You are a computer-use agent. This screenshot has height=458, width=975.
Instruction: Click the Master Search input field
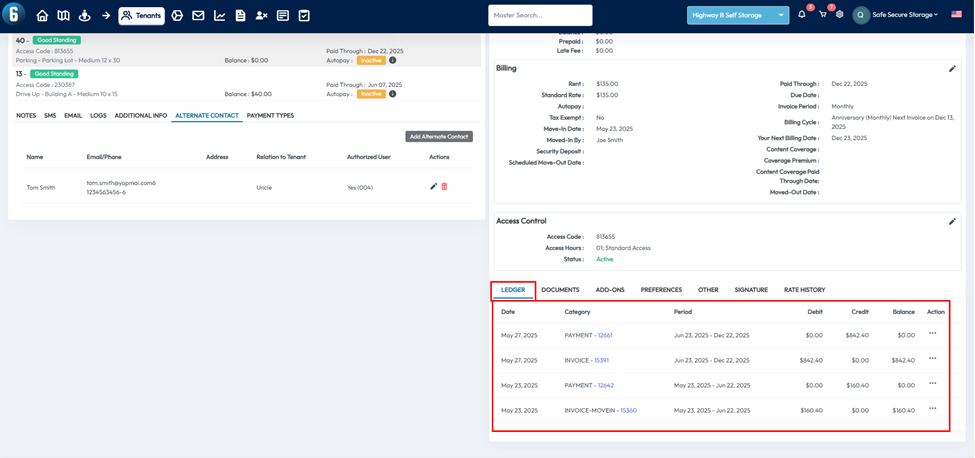pyautogui.click(x=540, y=16)
